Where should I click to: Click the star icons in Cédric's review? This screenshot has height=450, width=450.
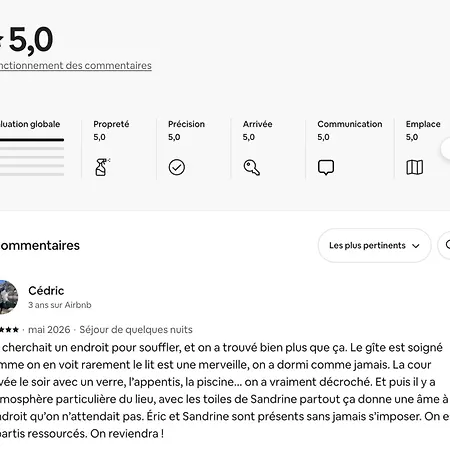[9, 330]
